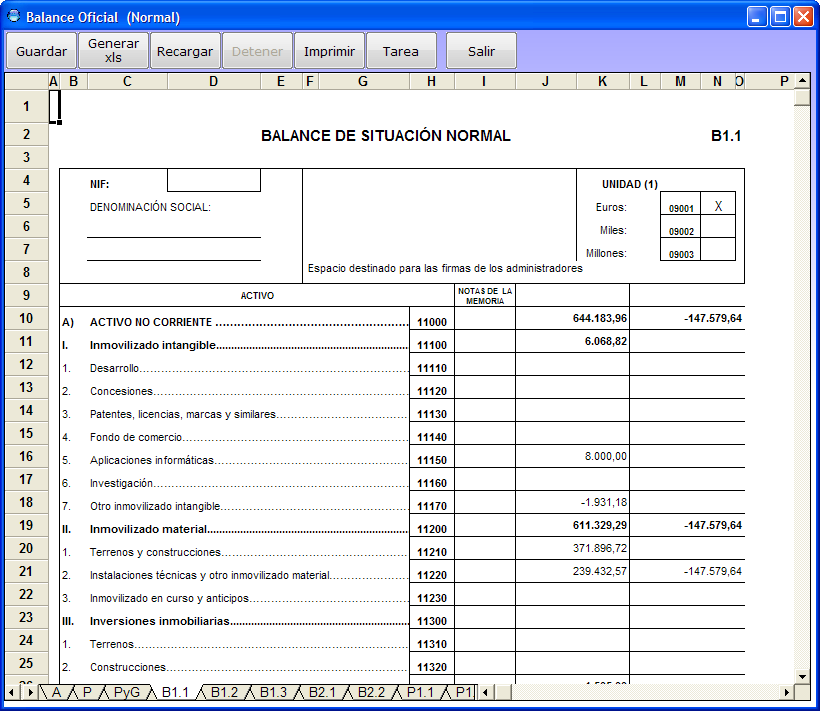Select column H header
This screenshot has height=711, width=820.
[431, 81]
